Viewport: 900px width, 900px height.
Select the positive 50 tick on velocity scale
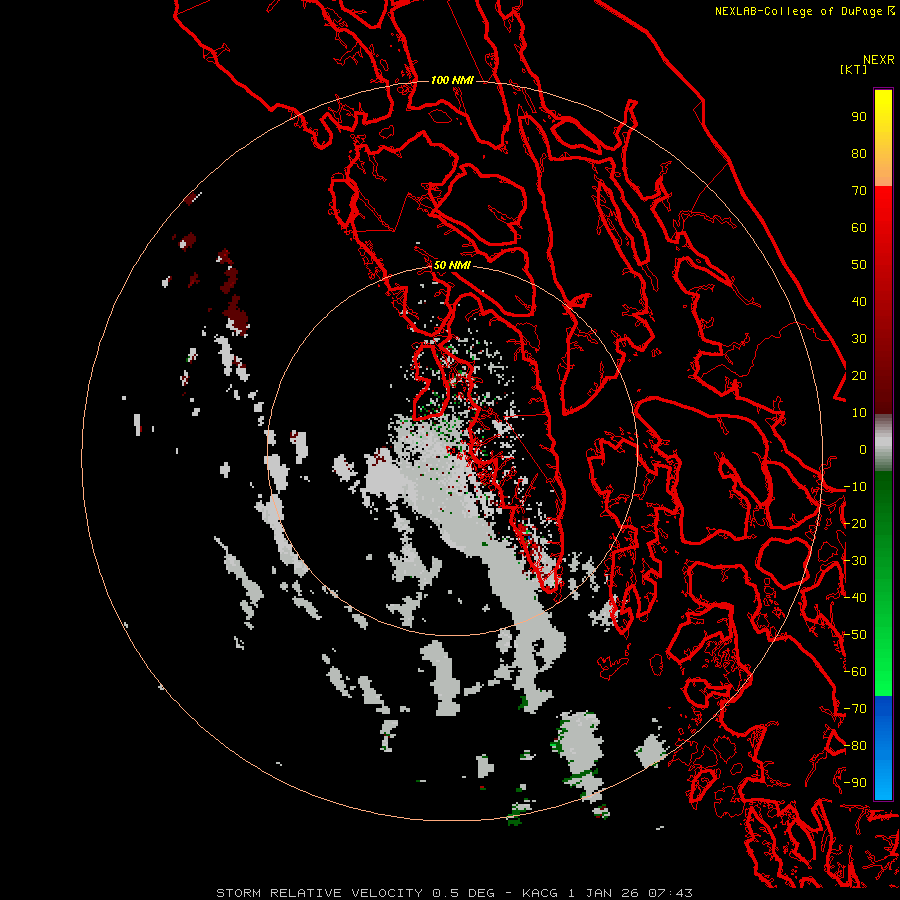pos(859,265)
